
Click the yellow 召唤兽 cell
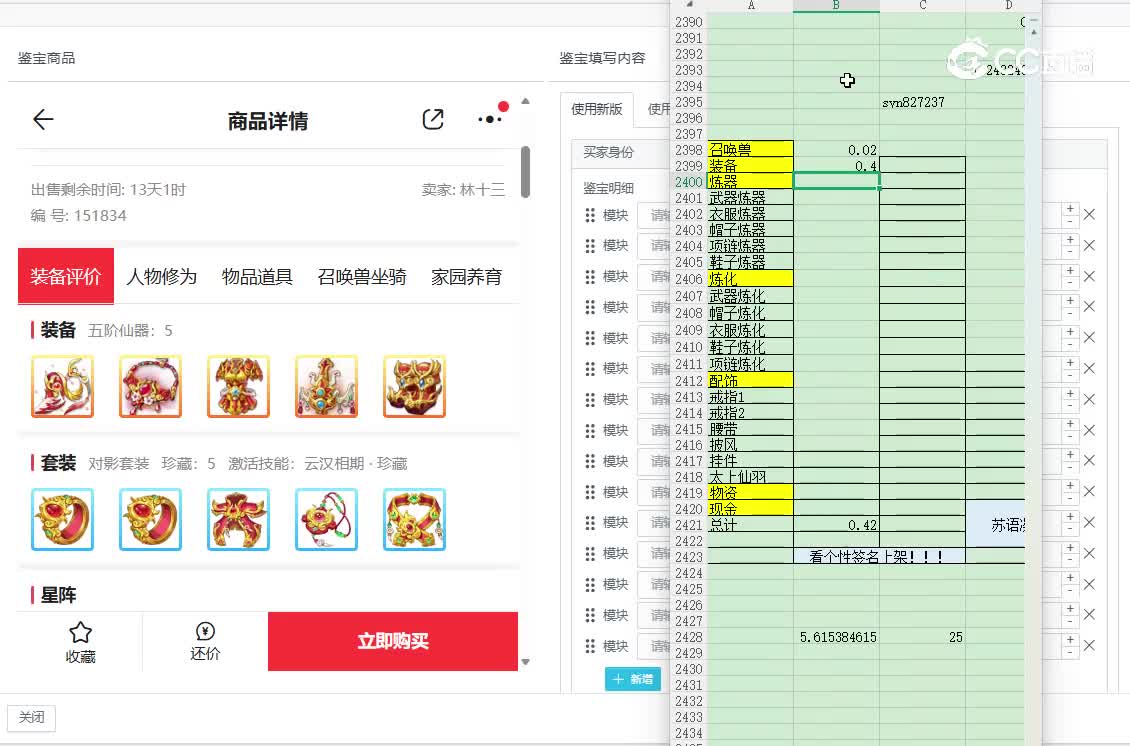750,149
